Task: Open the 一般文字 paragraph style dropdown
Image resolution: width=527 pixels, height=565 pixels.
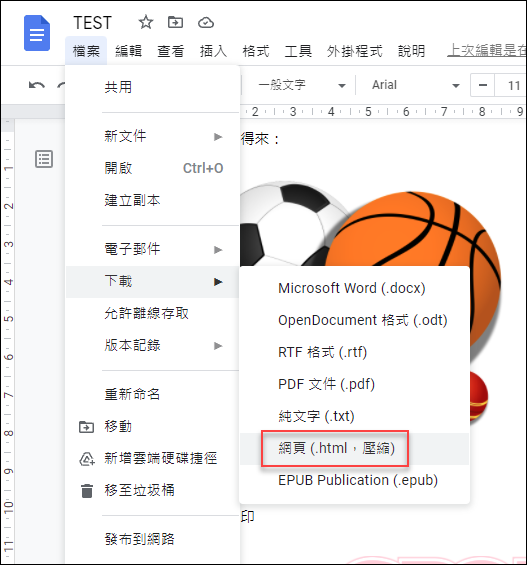Action: [x=301, y=85]
